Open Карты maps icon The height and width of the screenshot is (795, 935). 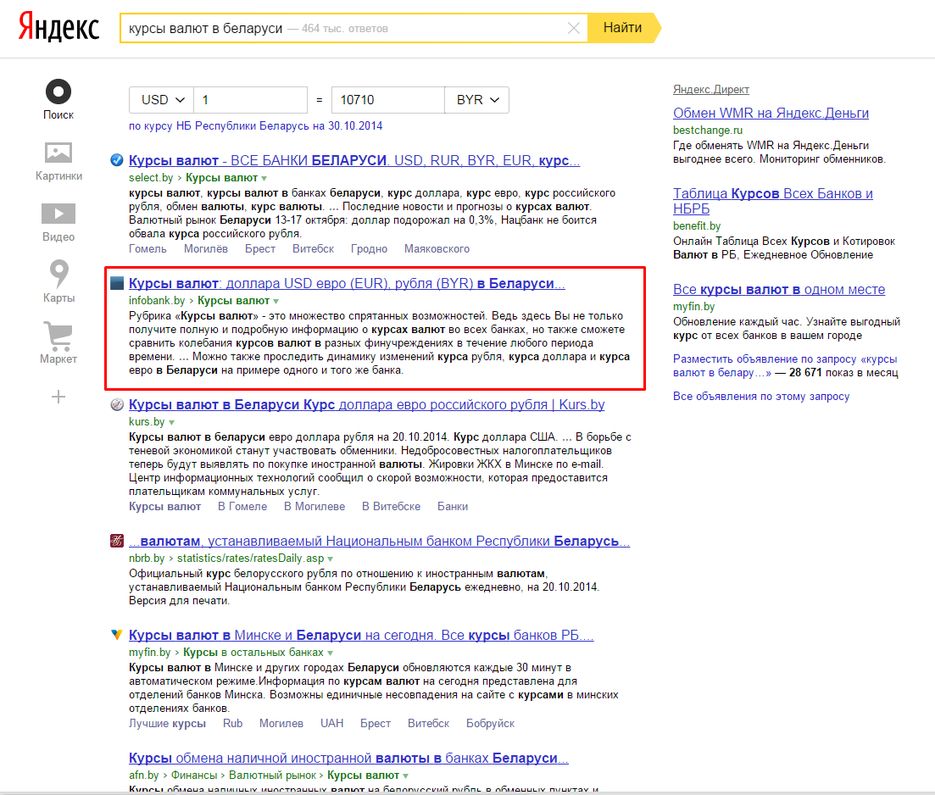pos(58,273)
